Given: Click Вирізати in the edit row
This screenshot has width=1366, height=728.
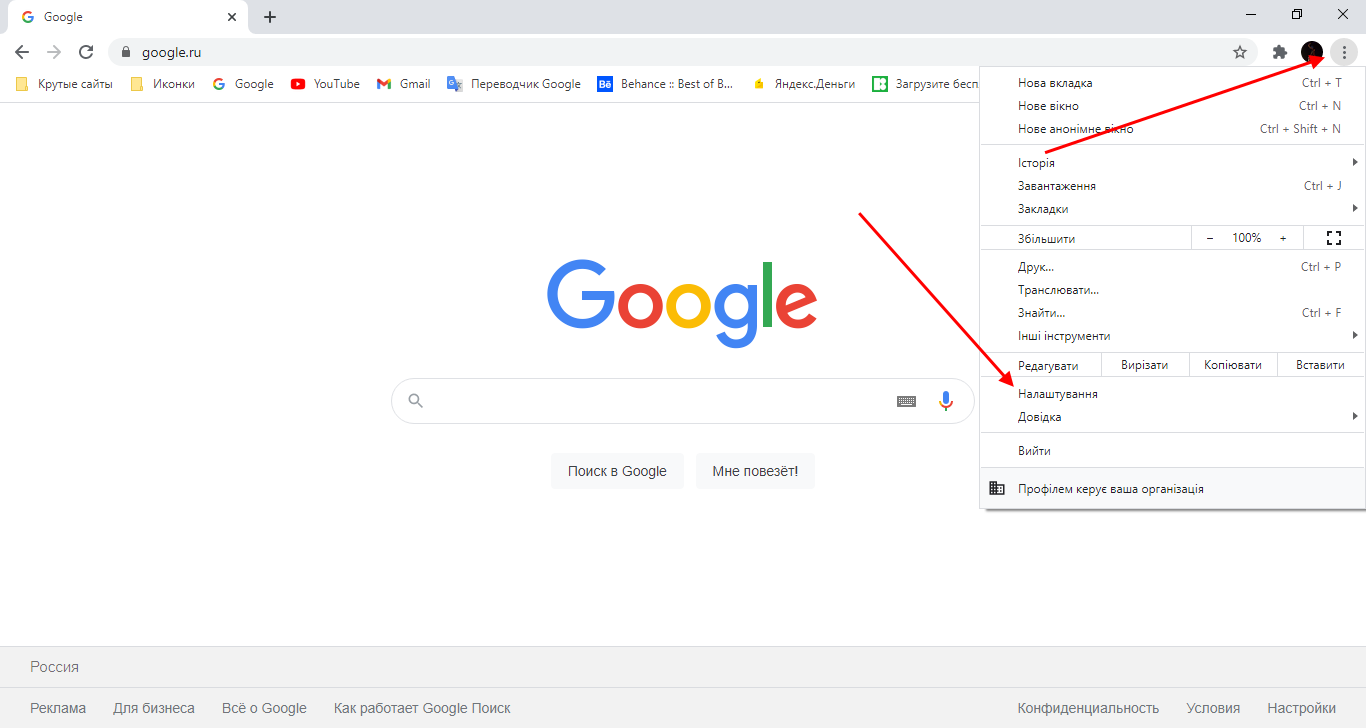Looking at the screenshot, I should tap(1145, 365).
